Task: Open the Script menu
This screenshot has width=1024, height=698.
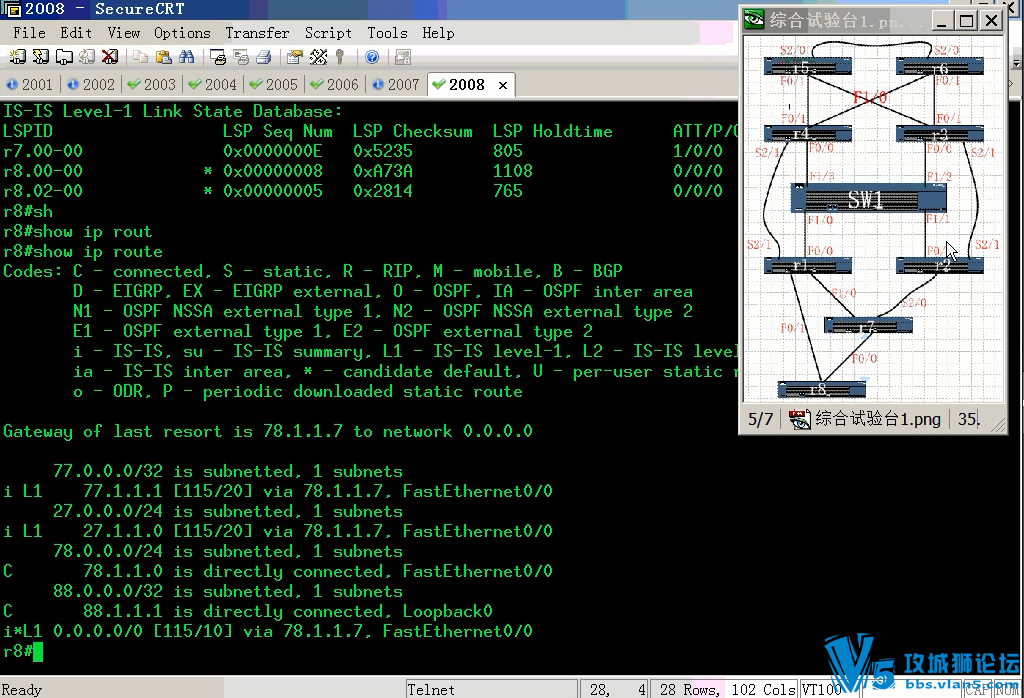Action: click(x=328, y=33)
